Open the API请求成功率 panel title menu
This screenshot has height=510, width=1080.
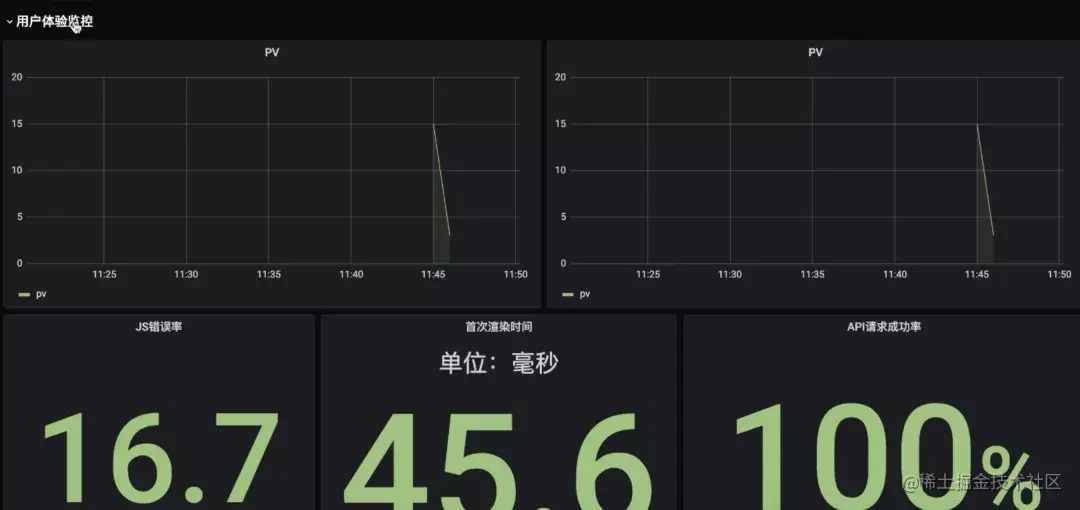[x=884, y=327]
